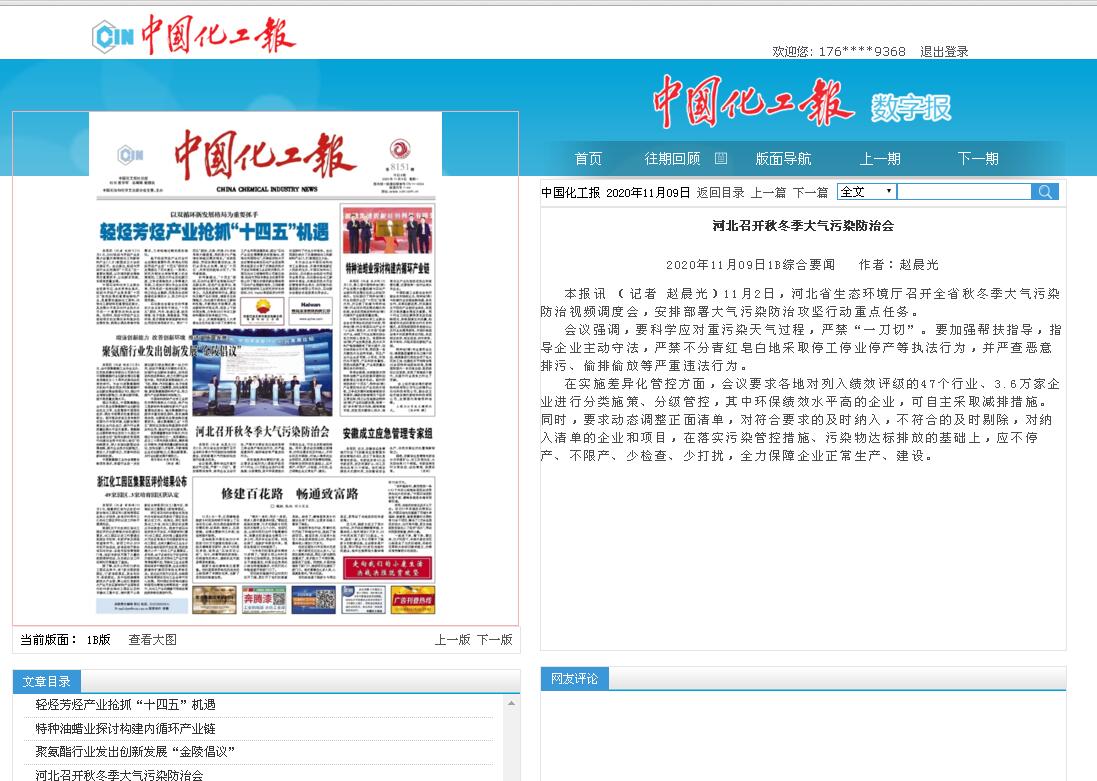Open the 全文 search scope dropdown
Viewport: 1097px width, 781px height.
(866, 192)
